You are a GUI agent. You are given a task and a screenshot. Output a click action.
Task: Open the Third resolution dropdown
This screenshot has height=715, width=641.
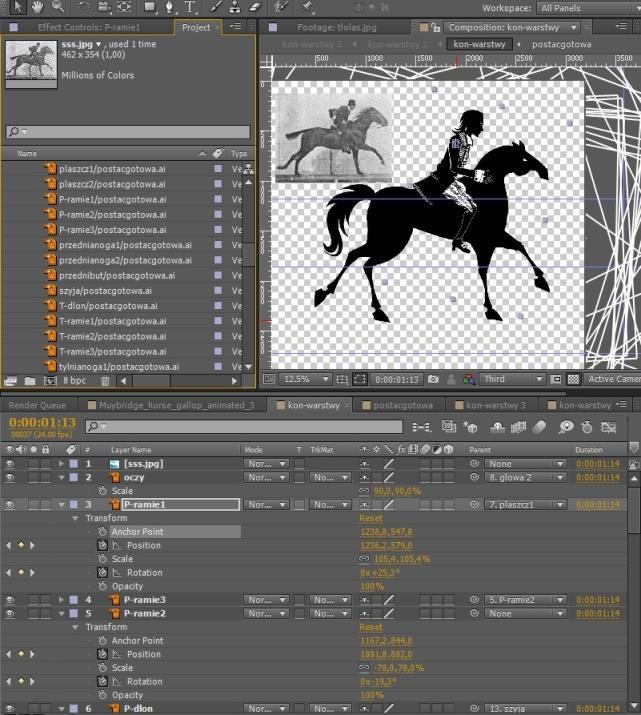512,379
